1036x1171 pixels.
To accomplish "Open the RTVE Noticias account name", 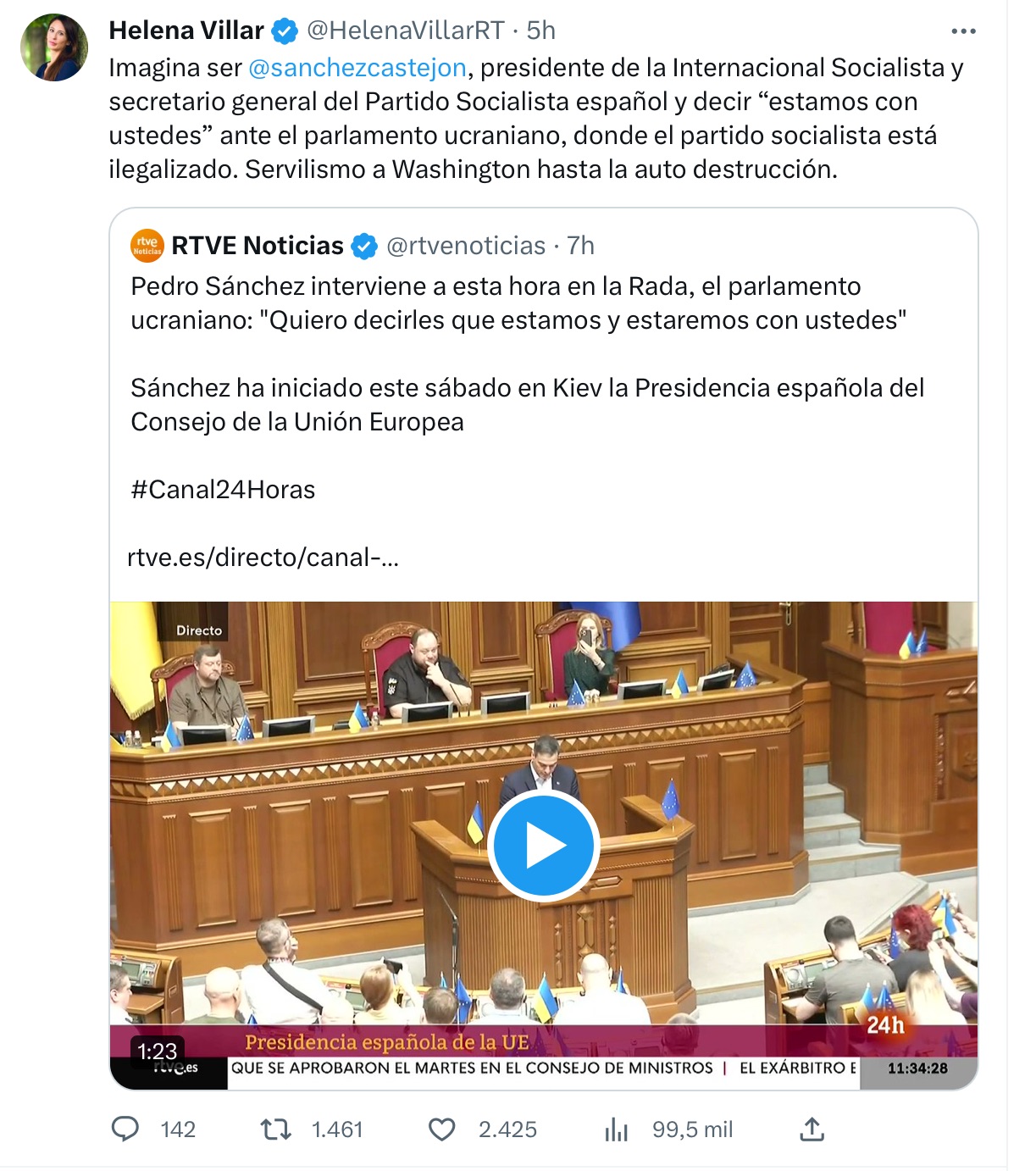I will coord(258,246).
